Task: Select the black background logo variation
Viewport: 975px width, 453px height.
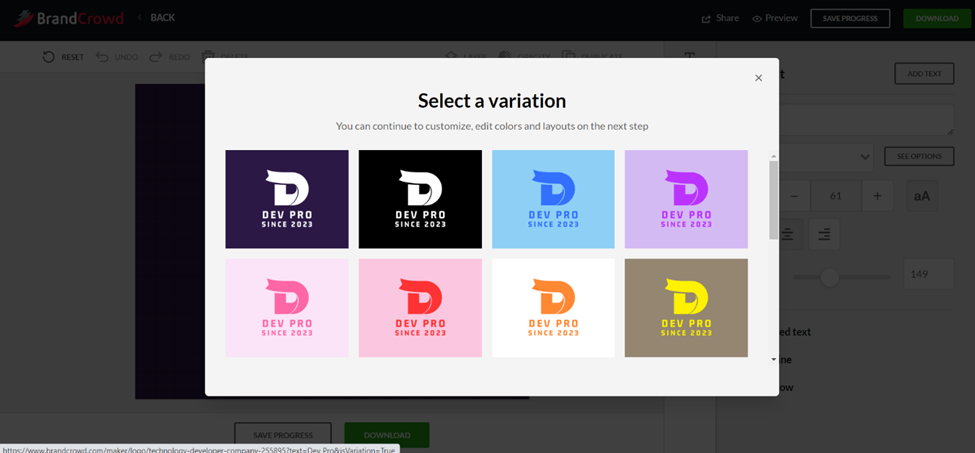Action: (420, 199)
